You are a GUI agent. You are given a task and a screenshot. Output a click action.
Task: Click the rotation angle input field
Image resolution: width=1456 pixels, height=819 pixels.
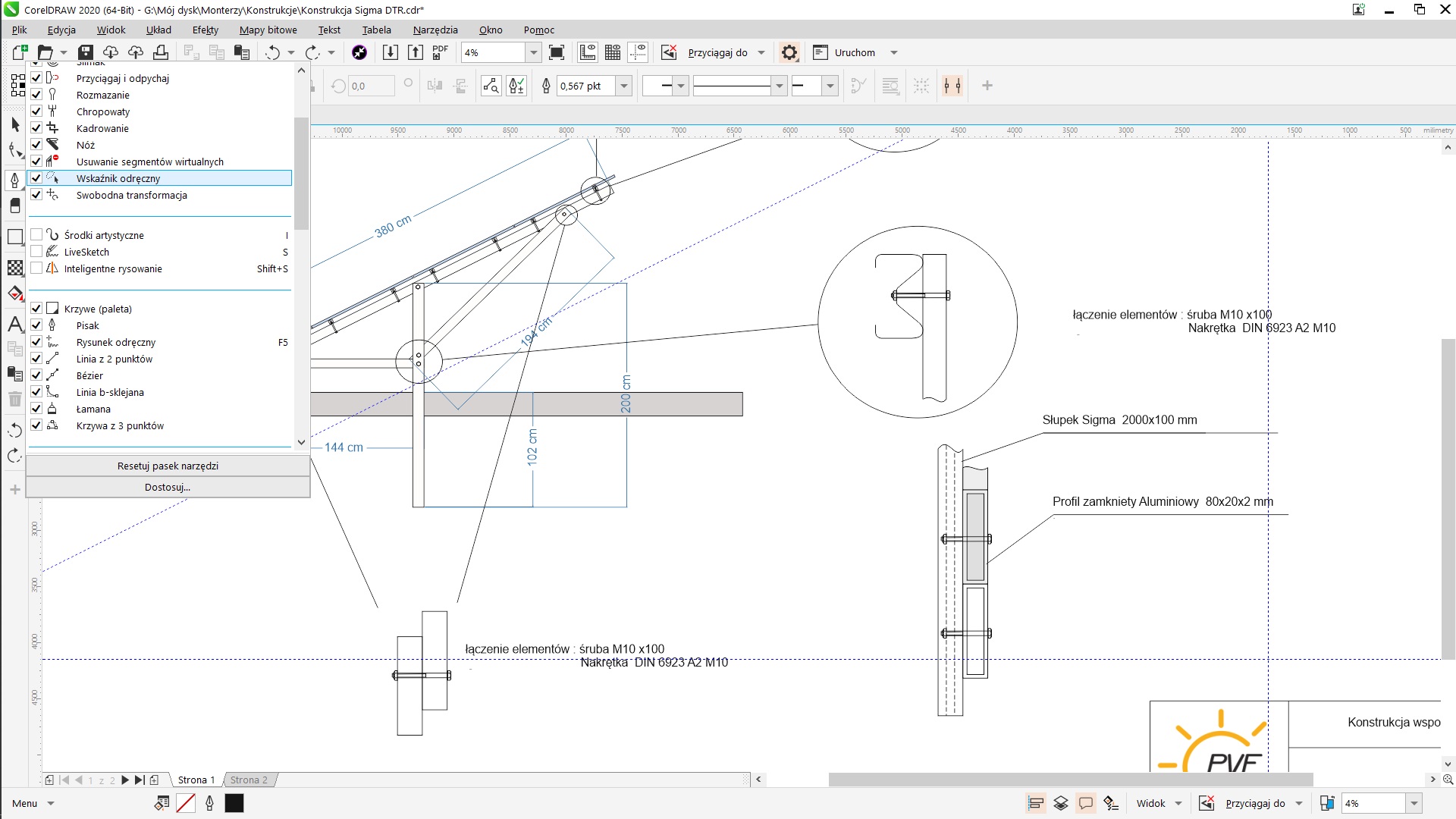372,86
